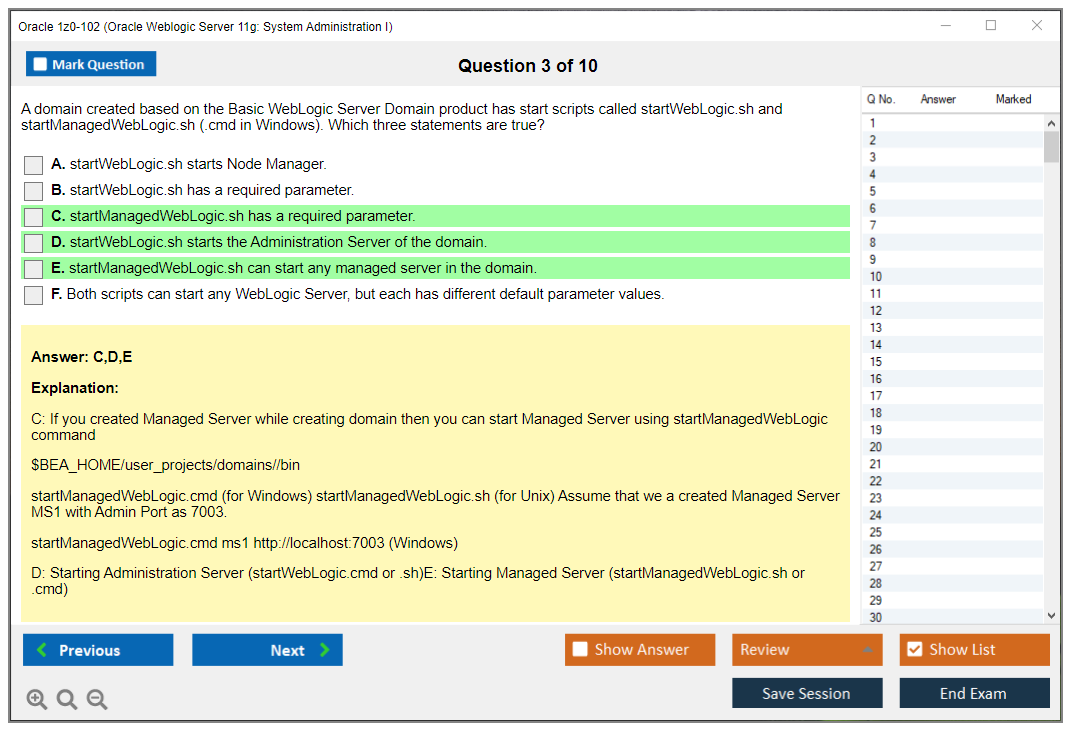Viewport: 1075px width, 735px height.
Task: Select question 13 in the list
Action: pos(952,328)
